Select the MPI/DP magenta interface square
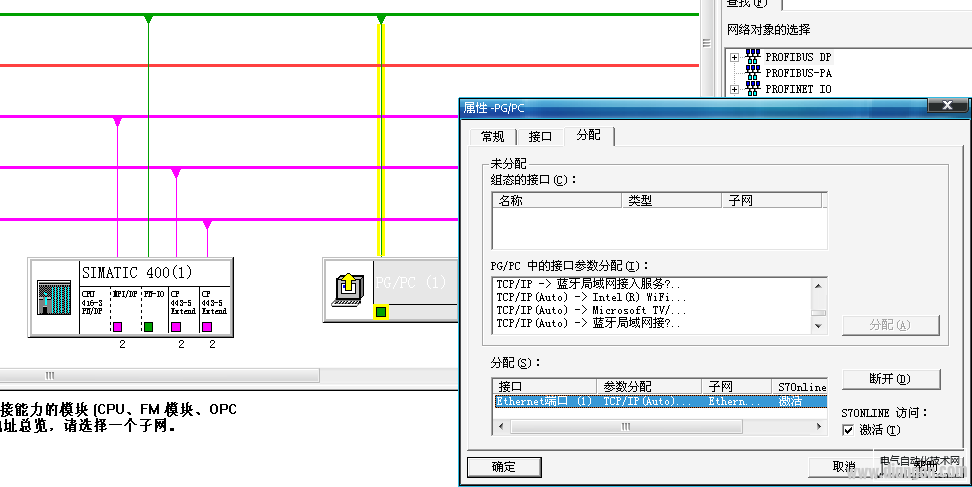 (x=117, y=326)
